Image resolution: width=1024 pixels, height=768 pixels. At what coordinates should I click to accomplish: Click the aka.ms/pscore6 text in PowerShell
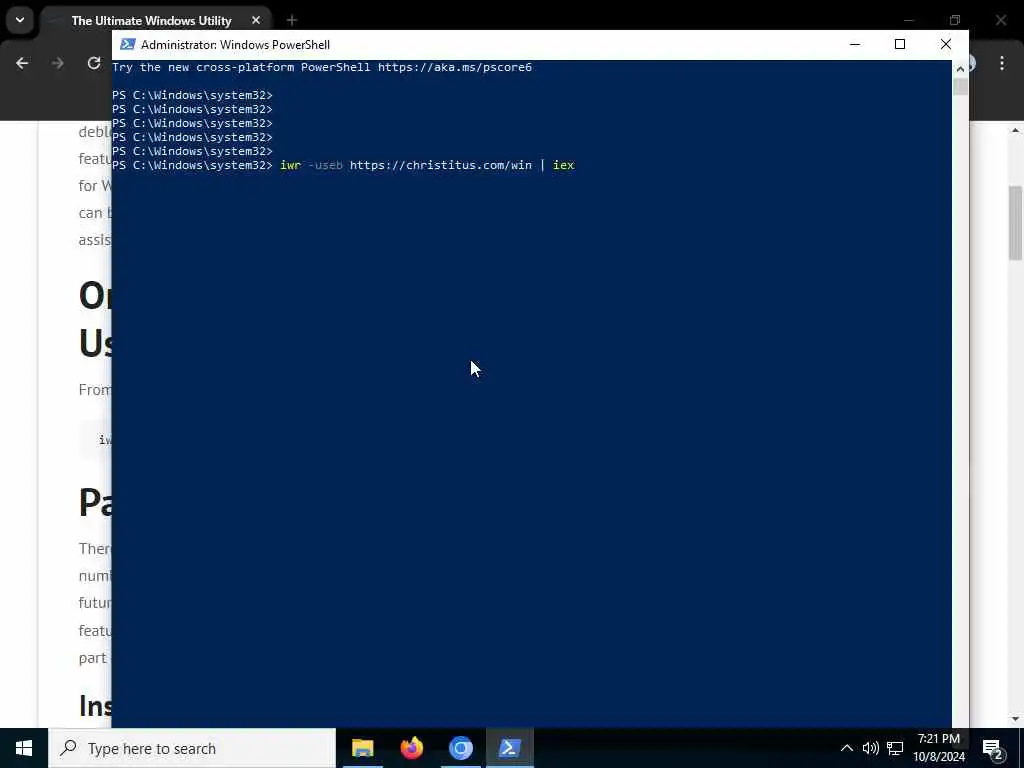[x=455, y=67]
